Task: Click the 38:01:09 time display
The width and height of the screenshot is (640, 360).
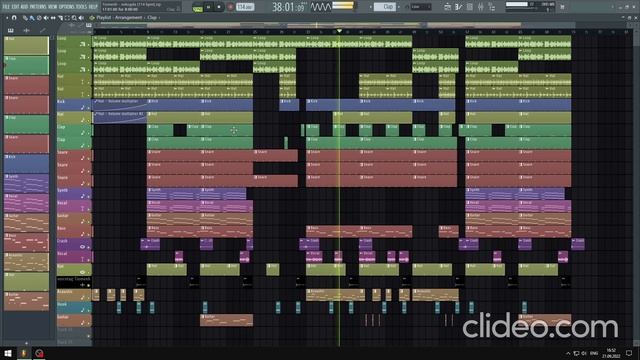Action: [x=289, y=7]
